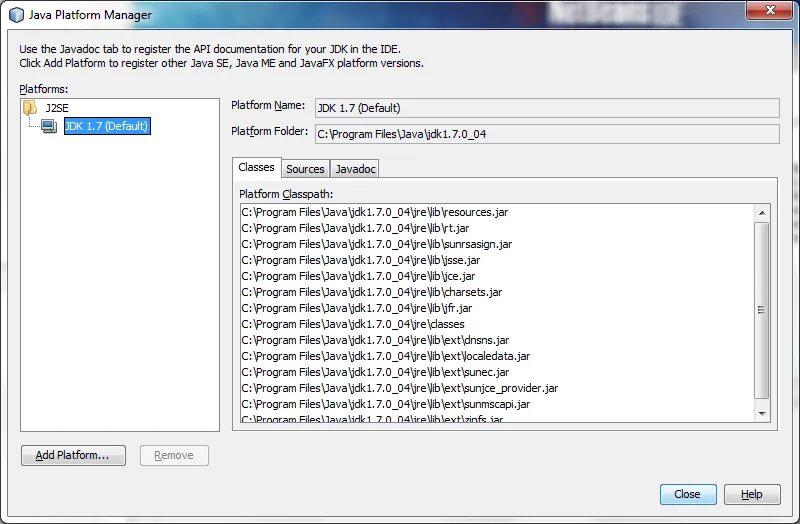Image resolution: width=800 pixels, height=524 pixels.
Task: Close the window with the X button
Action: tap(770, 10)
